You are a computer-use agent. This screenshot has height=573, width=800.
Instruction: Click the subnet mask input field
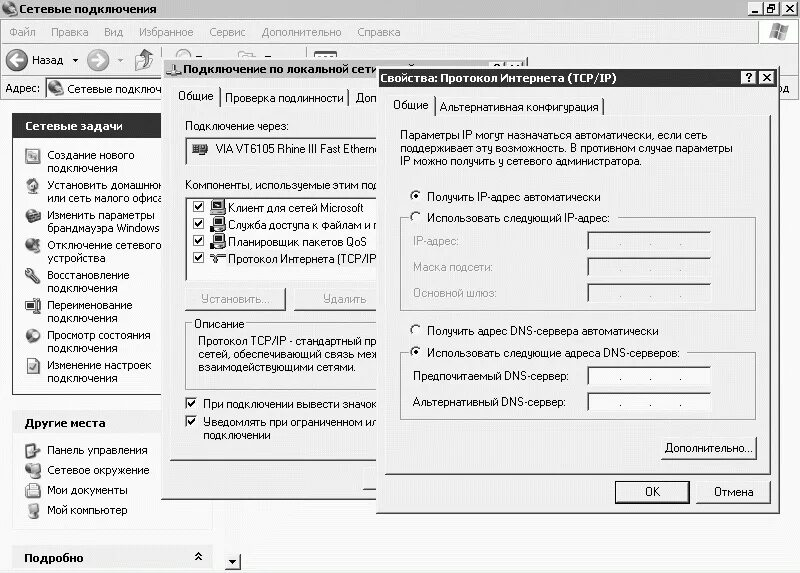pos(649,267)
